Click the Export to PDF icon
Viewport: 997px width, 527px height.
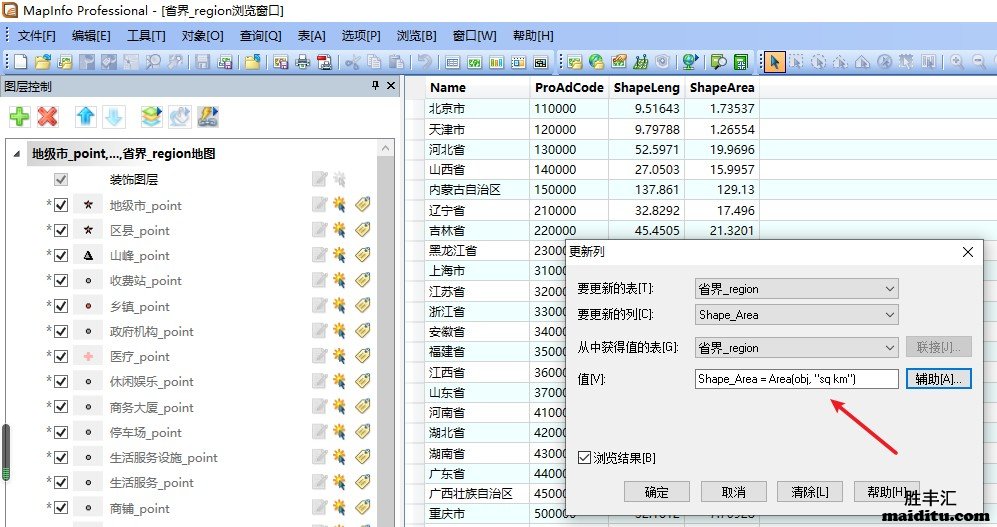tap(324, 62)
